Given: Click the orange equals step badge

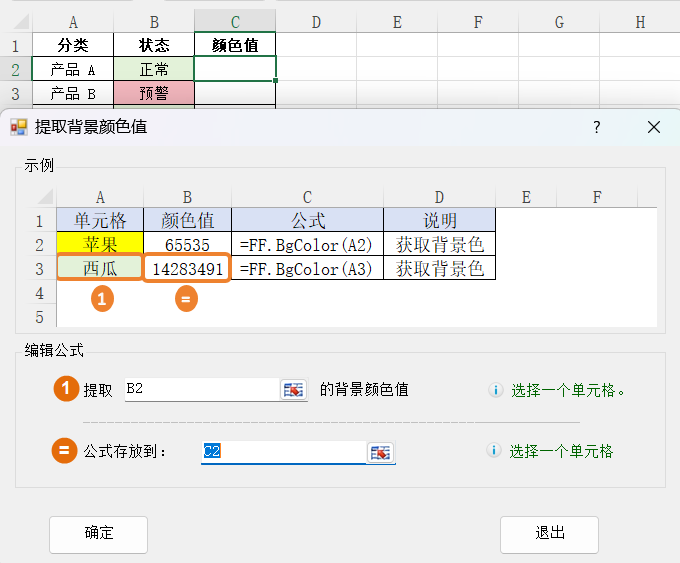Looking at the screenshot, I should point(65,451).
